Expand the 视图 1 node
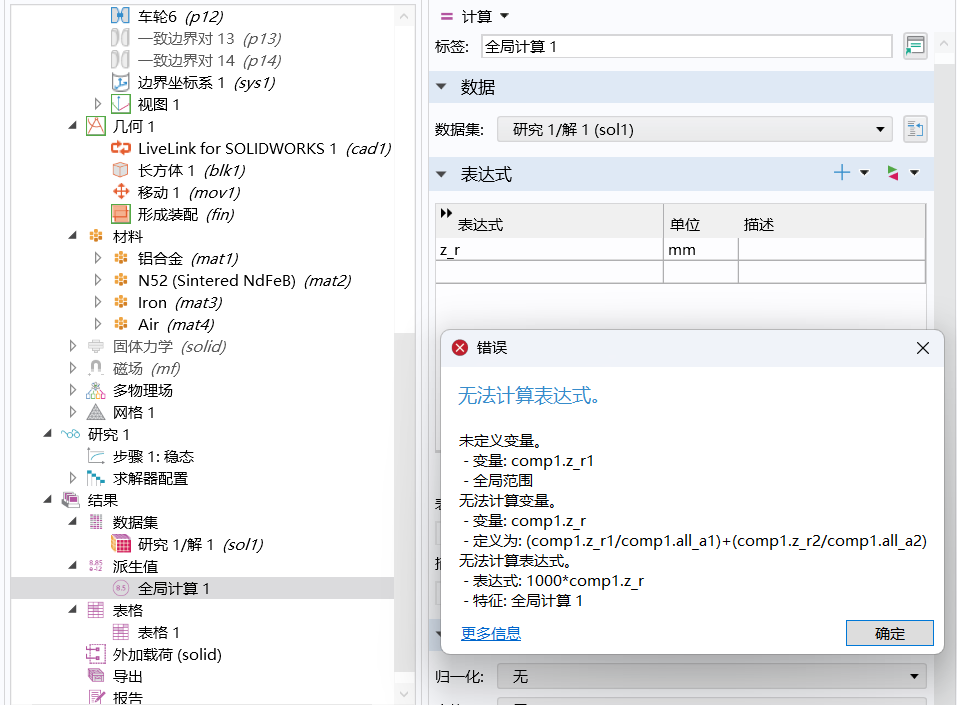The height and width of the screenshot is (705, 957). click(98, 104)
